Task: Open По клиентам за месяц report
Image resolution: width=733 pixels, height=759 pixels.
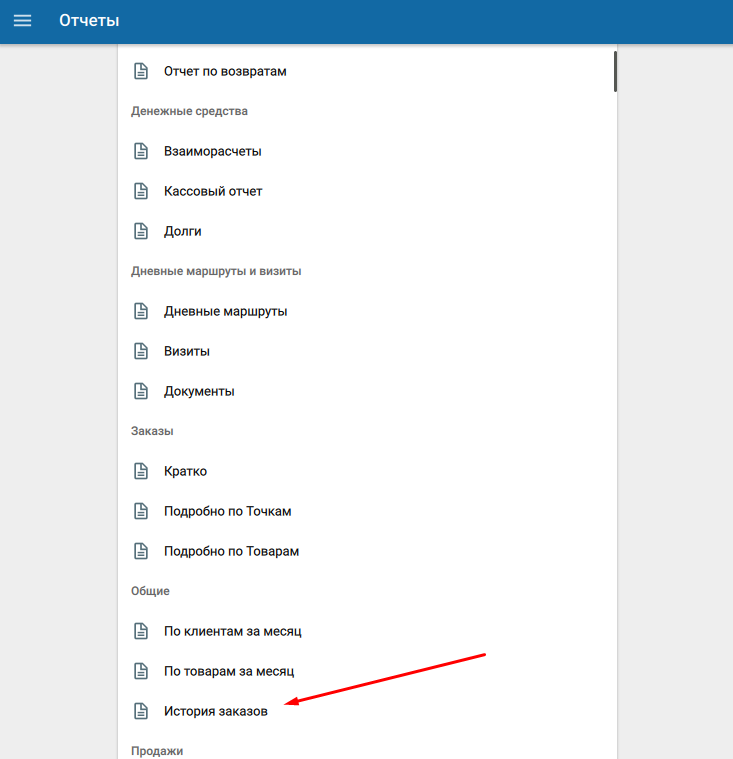Action: (232, 631)
